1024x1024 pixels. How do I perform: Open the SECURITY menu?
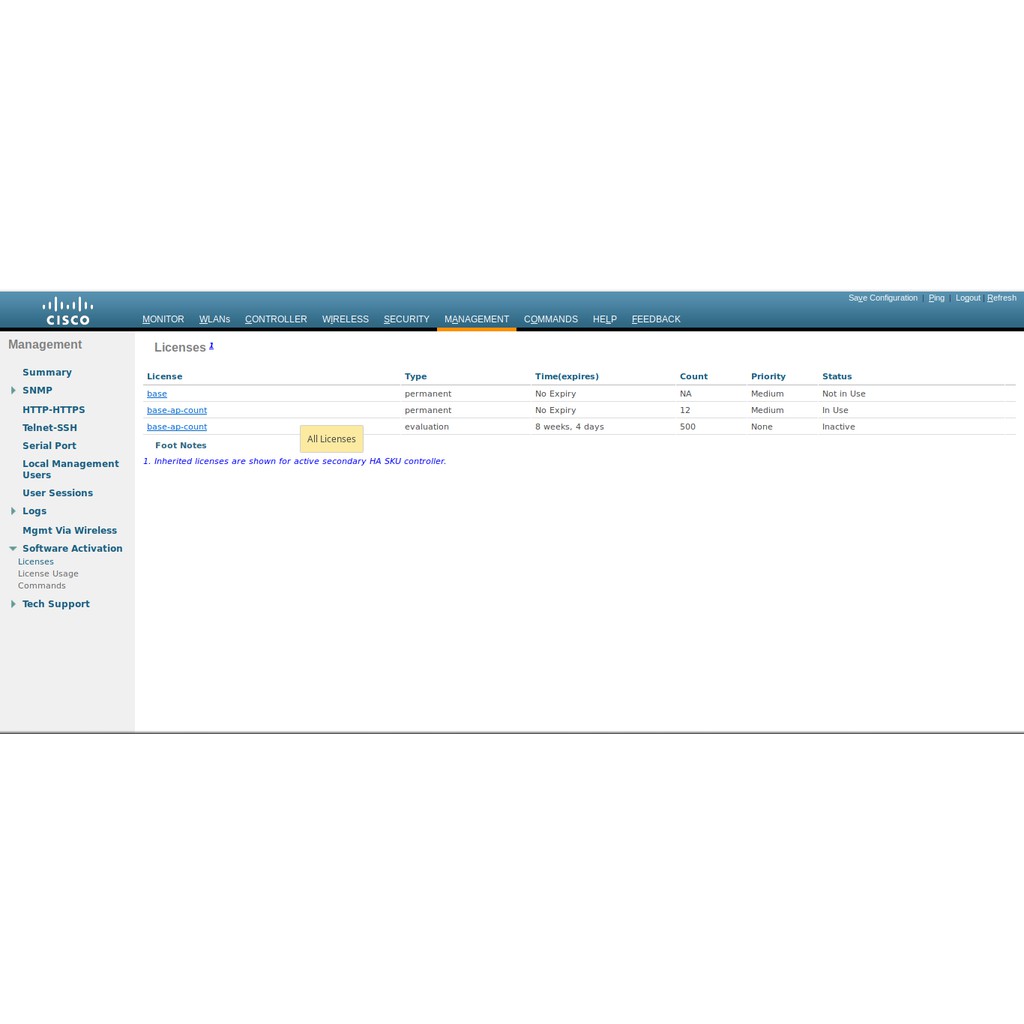pyautogui.click(x=406, y=320)
